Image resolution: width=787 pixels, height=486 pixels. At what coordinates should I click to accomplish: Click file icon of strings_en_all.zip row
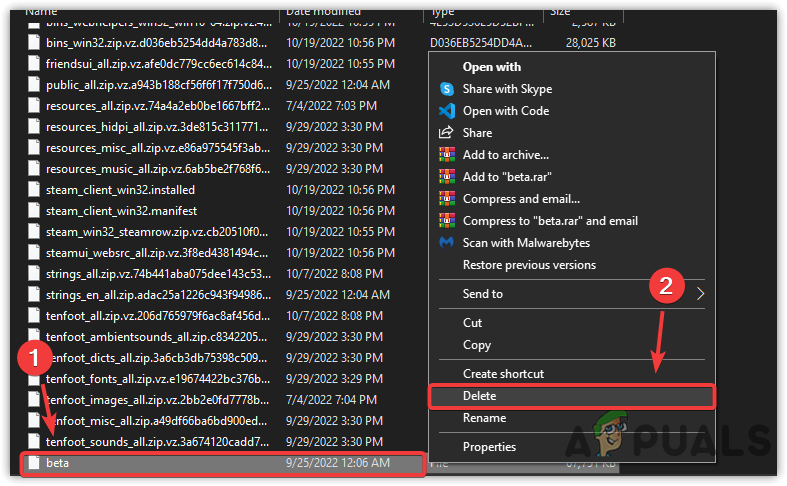34,295
